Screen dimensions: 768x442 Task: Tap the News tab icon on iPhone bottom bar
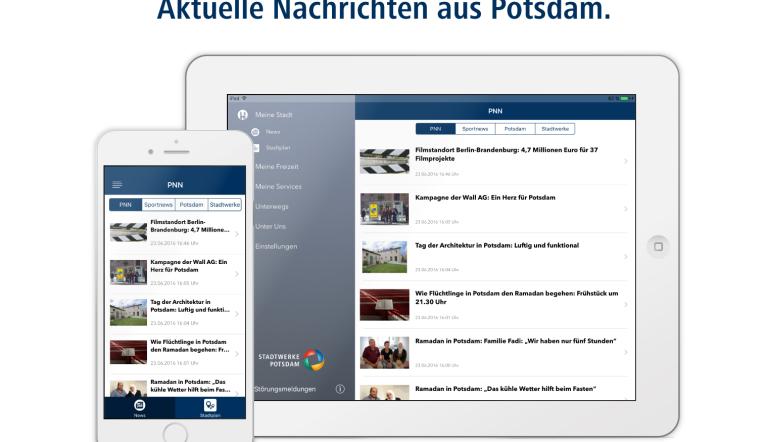click(140, 405)
